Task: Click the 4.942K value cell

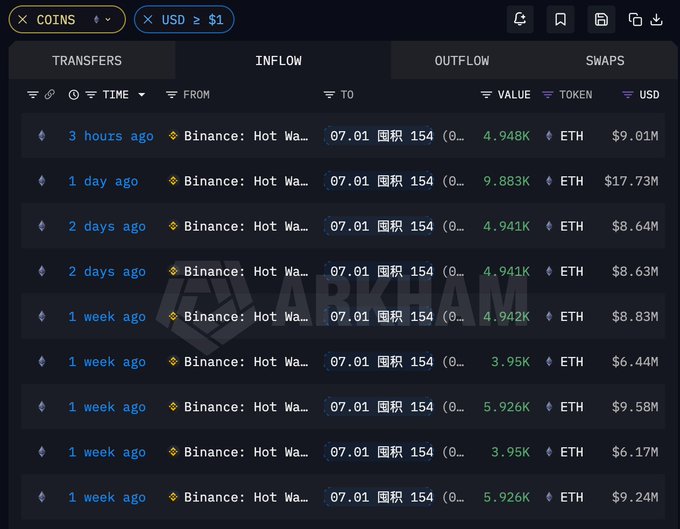Action: [507, 317]
